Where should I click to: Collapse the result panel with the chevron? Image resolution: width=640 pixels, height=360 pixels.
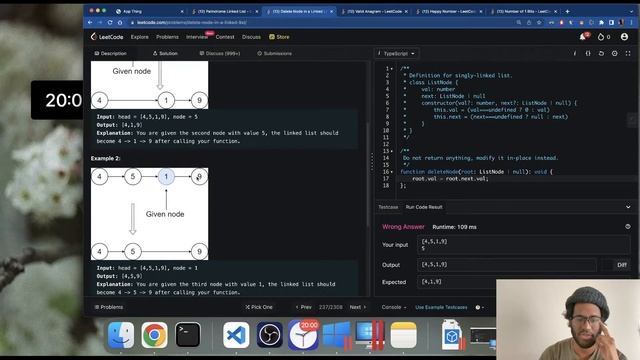click(628, 207)
